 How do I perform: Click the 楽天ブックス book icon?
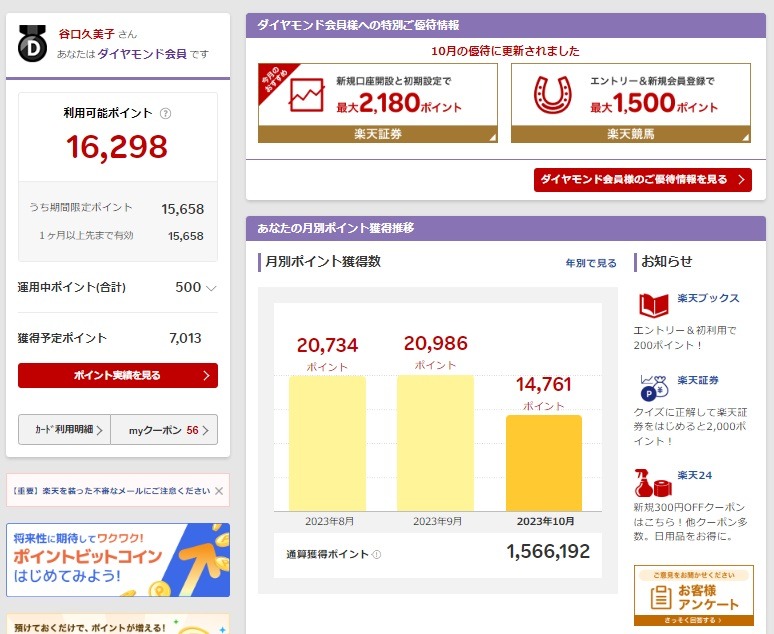pos(654,305)
